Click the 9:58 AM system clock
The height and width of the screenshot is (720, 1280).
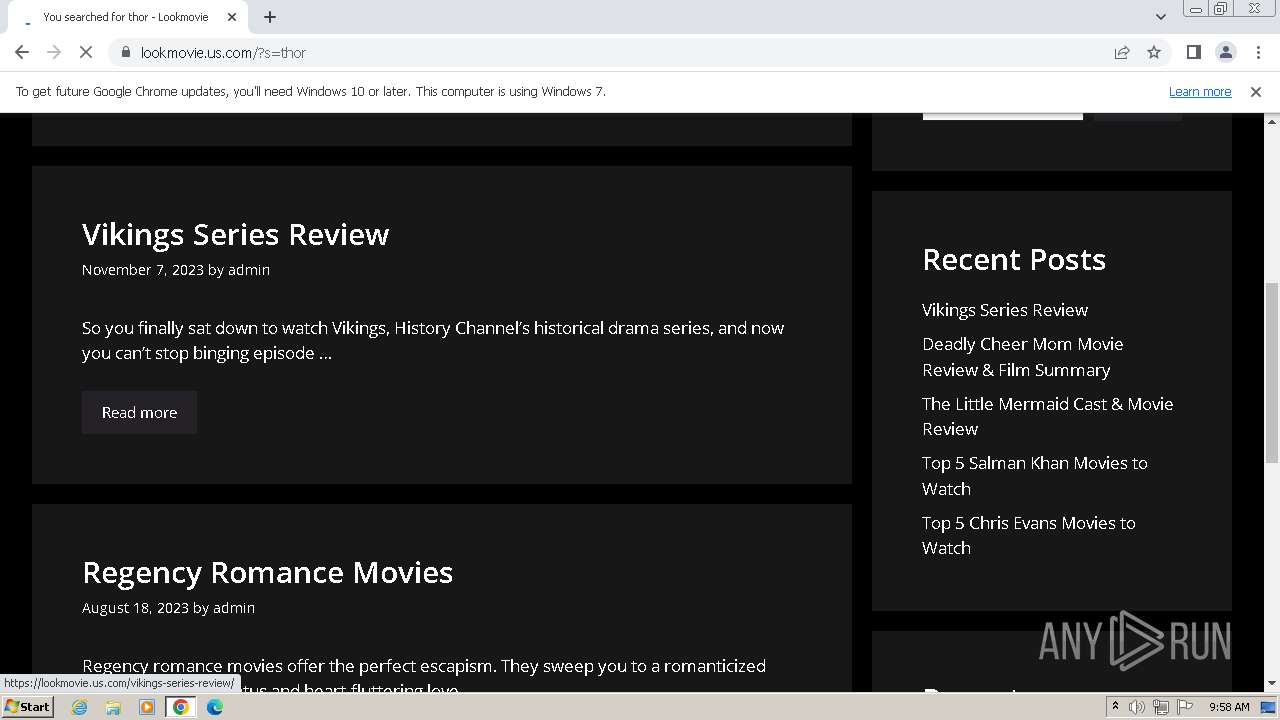click(x=1229, y=707)
